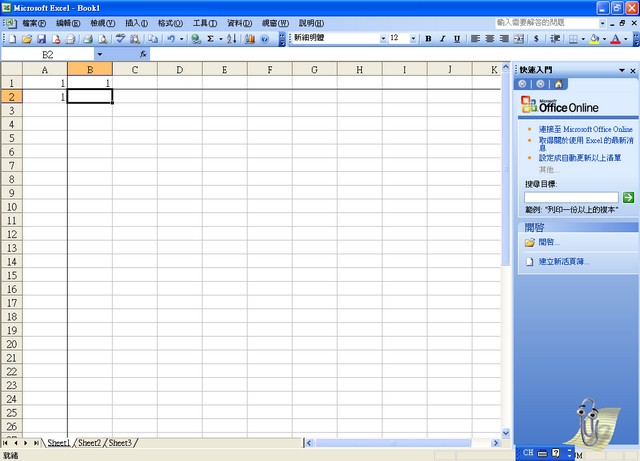Open the AutoSum functions dropdown arrow
The width and height of the screenshot is (640, 461).
click(x=220, y=39)
